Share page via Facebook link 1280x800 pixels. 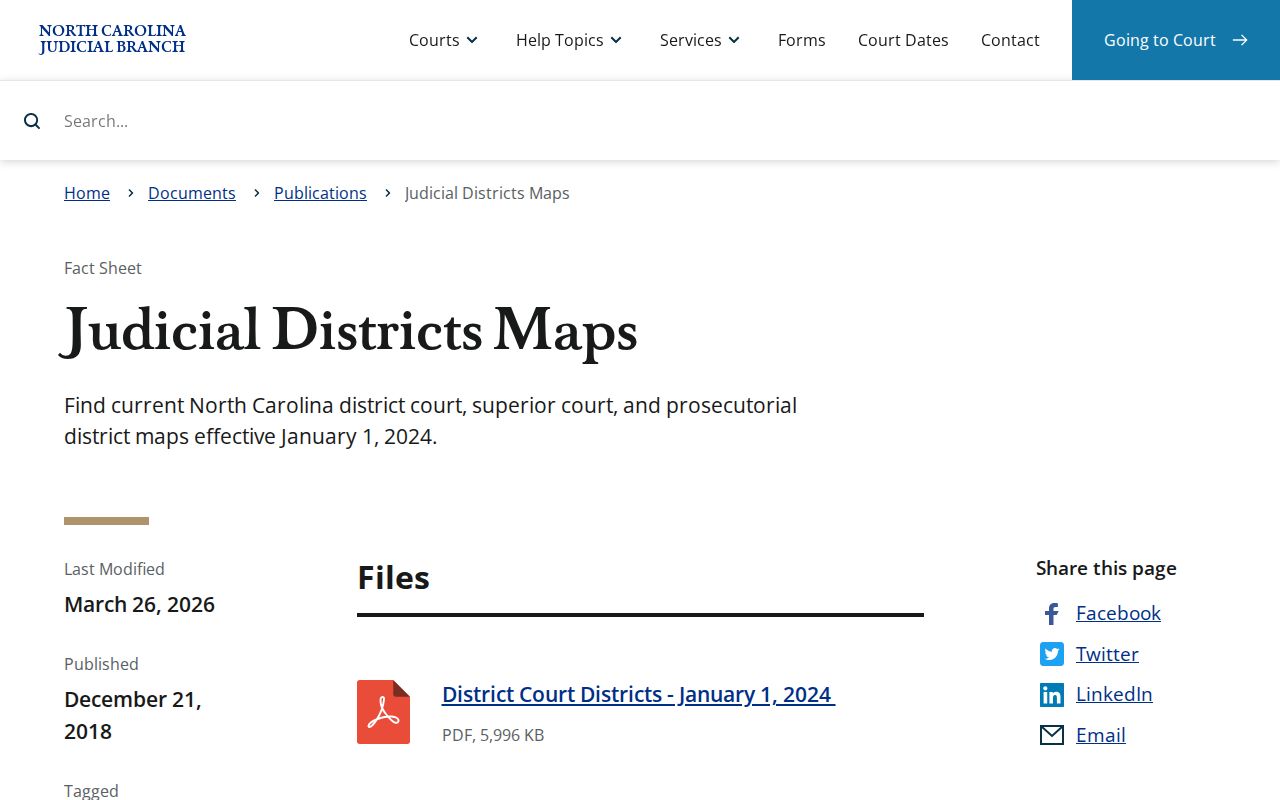pyautogui.click(x=1118, y=613)
